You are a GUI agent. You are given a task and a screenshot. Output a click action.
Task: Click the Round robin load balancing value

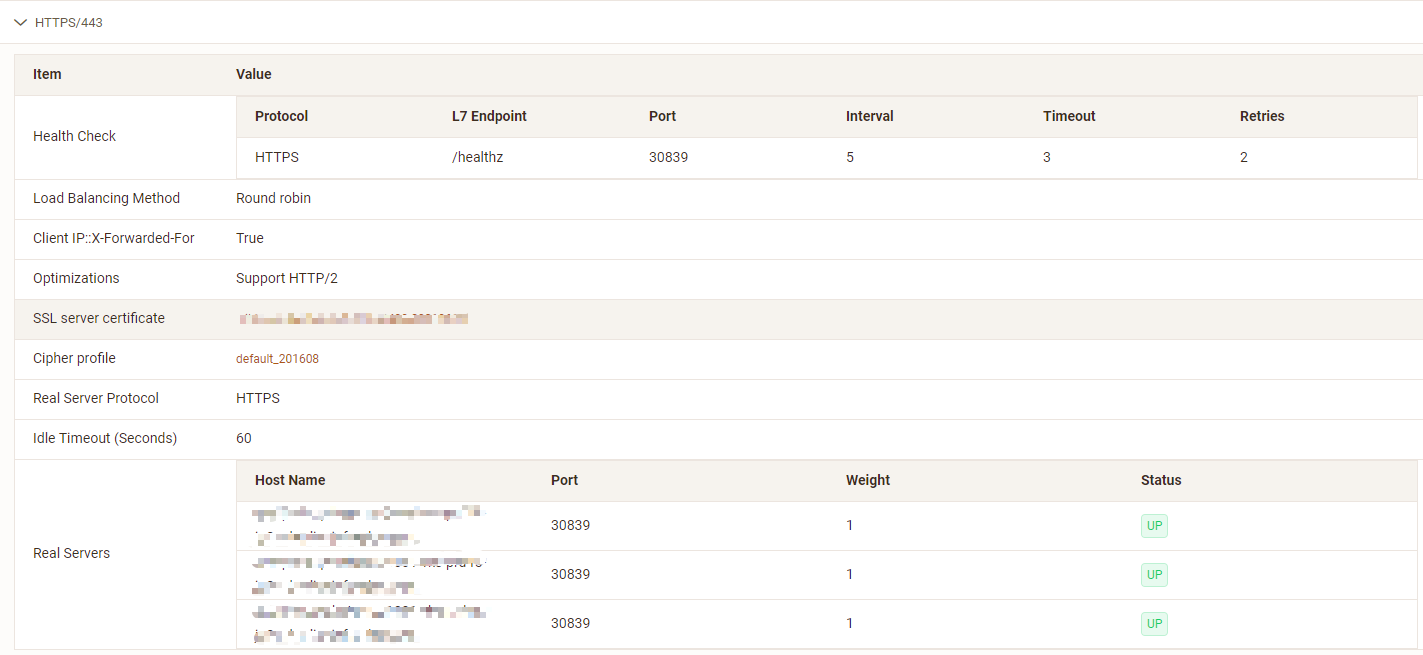(273, 198)
